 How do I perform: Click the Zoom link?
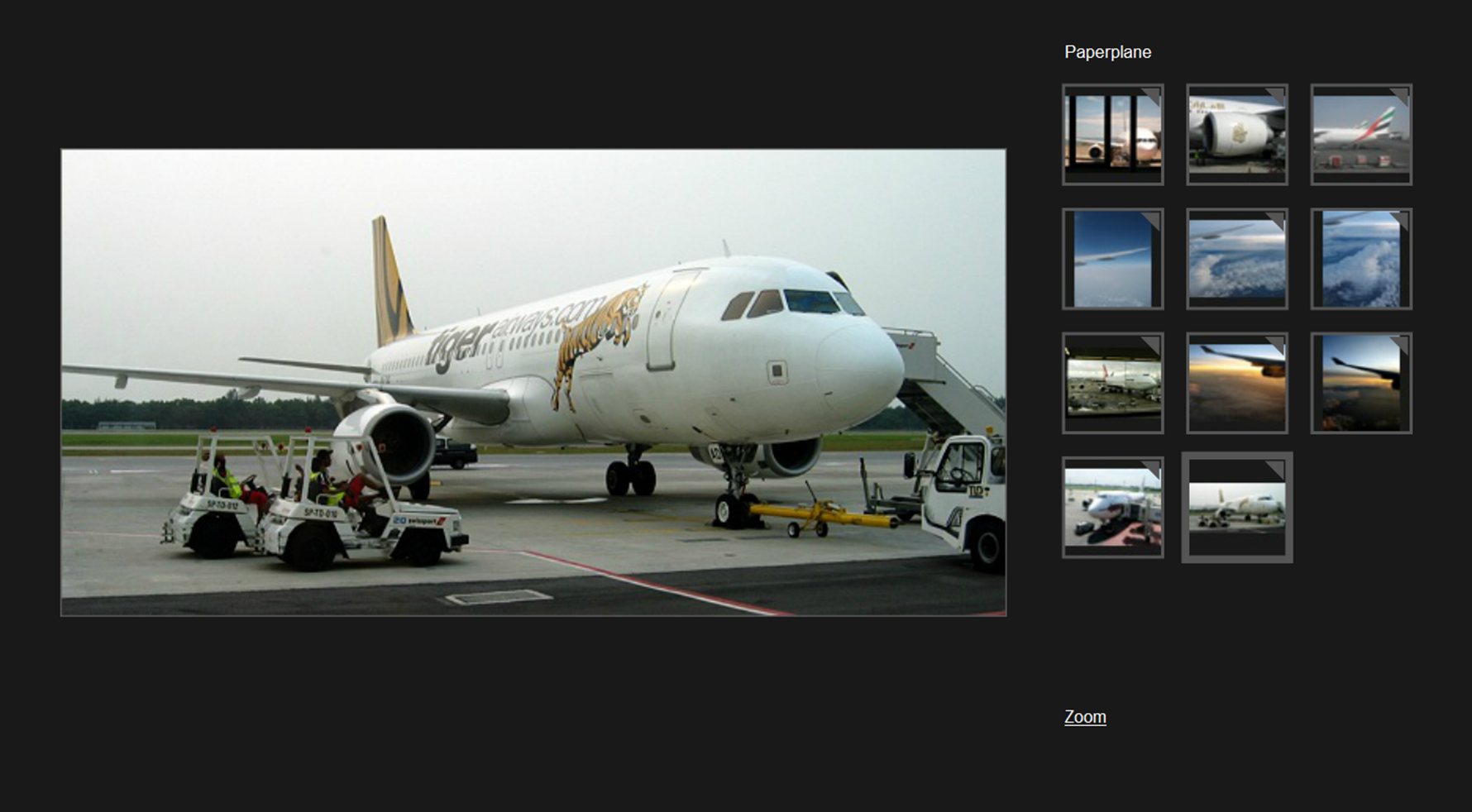(x=1085, y=717)
